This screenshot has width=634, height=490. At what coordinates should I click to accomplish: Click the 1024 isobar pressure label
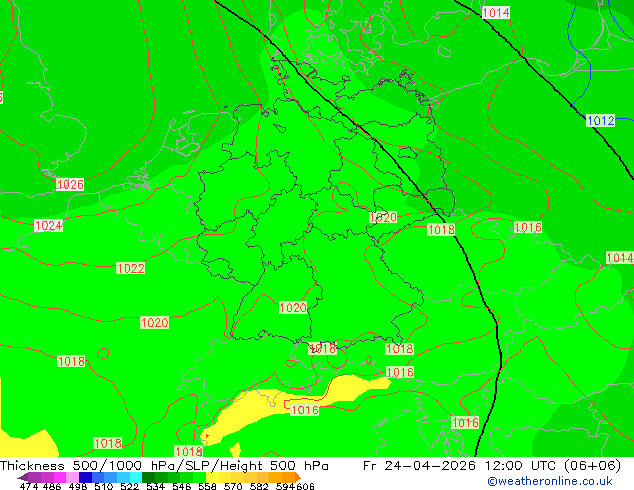click(x=49, y=226)
